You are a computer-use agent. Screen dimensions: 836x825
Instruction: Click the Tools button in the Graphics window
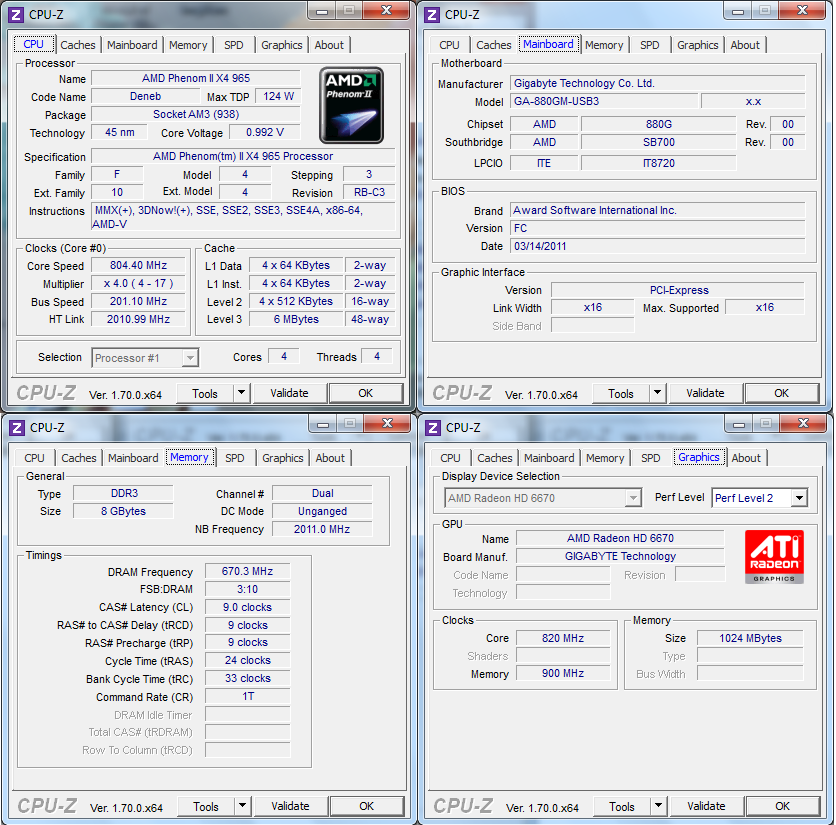(x=622, y=806)
